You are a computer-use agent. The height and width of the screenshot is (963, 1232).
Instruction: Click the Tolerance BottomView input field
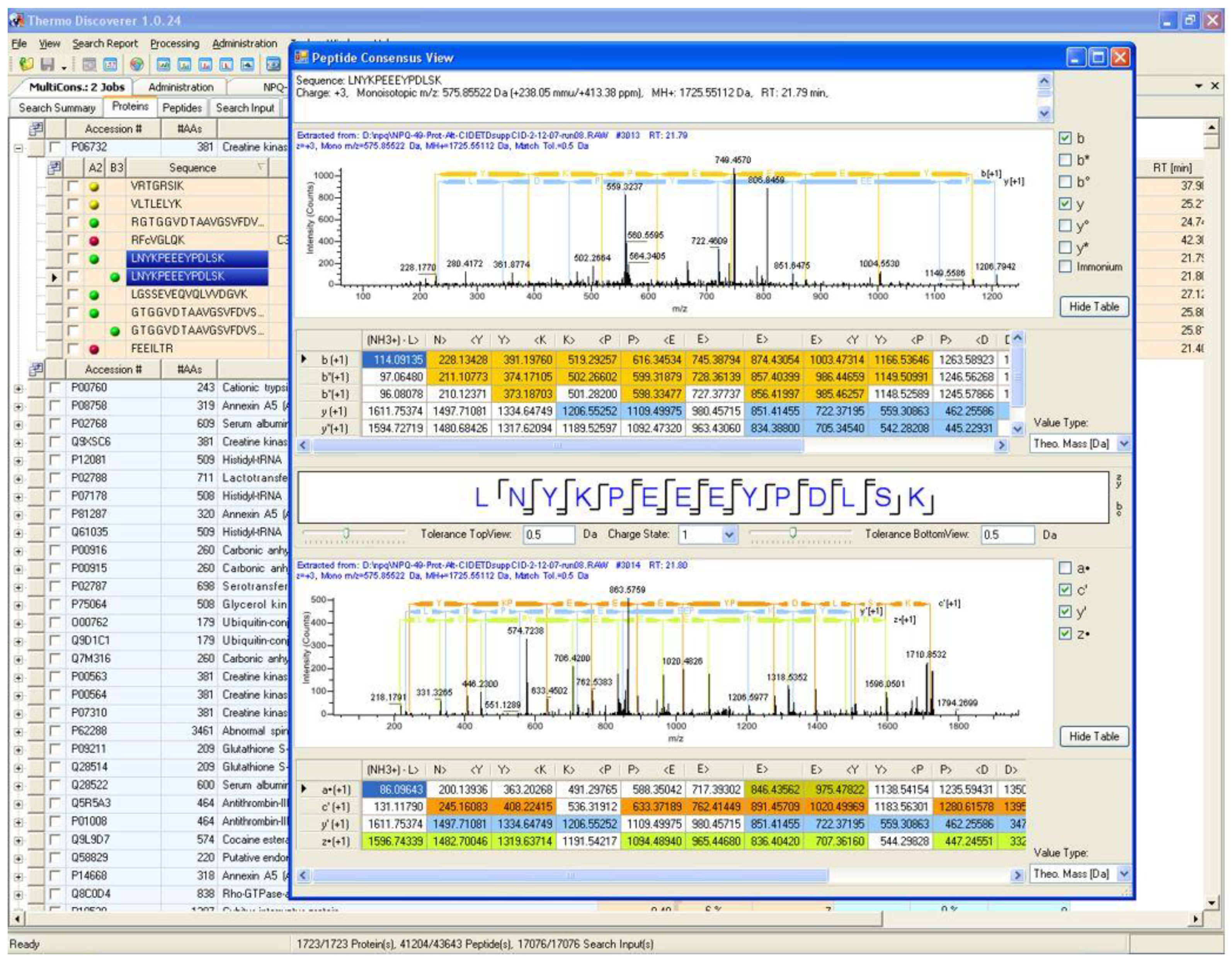click(x=1007, y=534)
